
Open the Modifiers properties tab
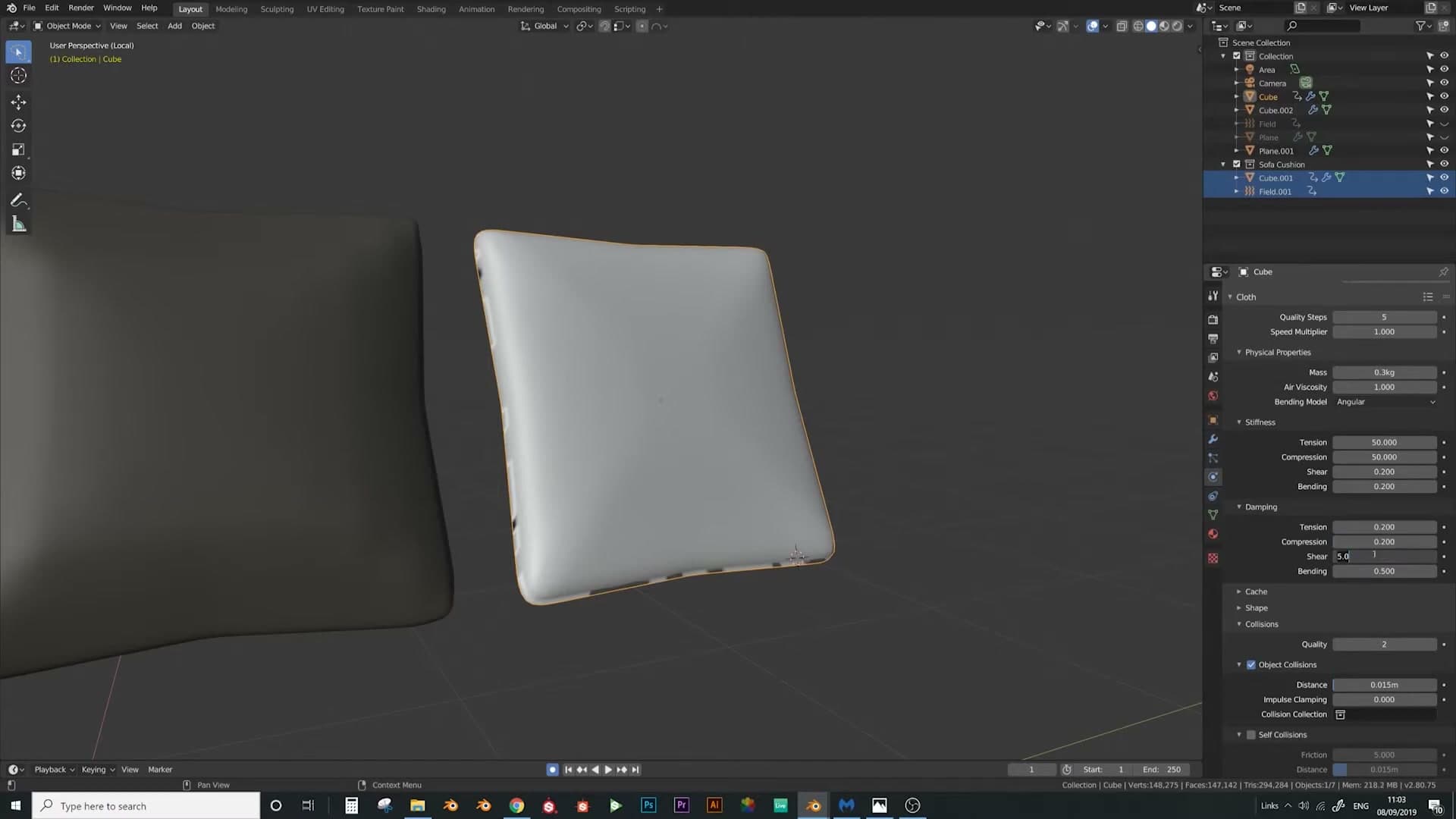click(x=1213, y=439)
